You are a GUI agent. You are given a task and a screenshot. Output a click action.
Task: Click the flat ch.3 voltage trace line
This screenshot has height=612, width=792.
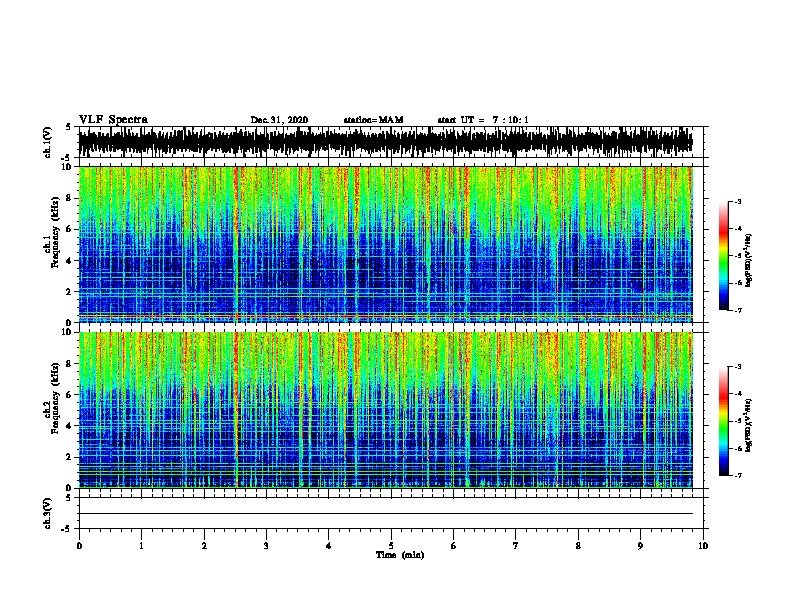coord(385,514)
